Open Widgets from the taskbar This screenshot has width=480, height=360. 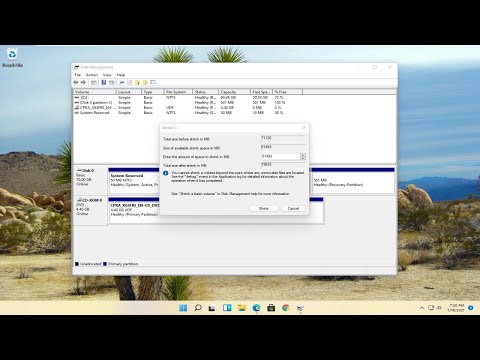point(227,308)
